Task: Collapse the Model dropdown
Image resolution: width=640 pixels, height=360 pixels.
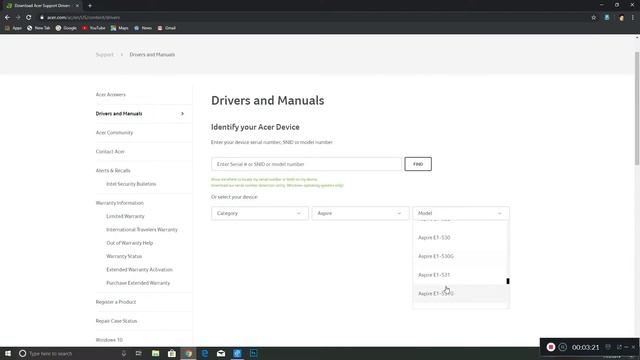Action: (461, 213)
